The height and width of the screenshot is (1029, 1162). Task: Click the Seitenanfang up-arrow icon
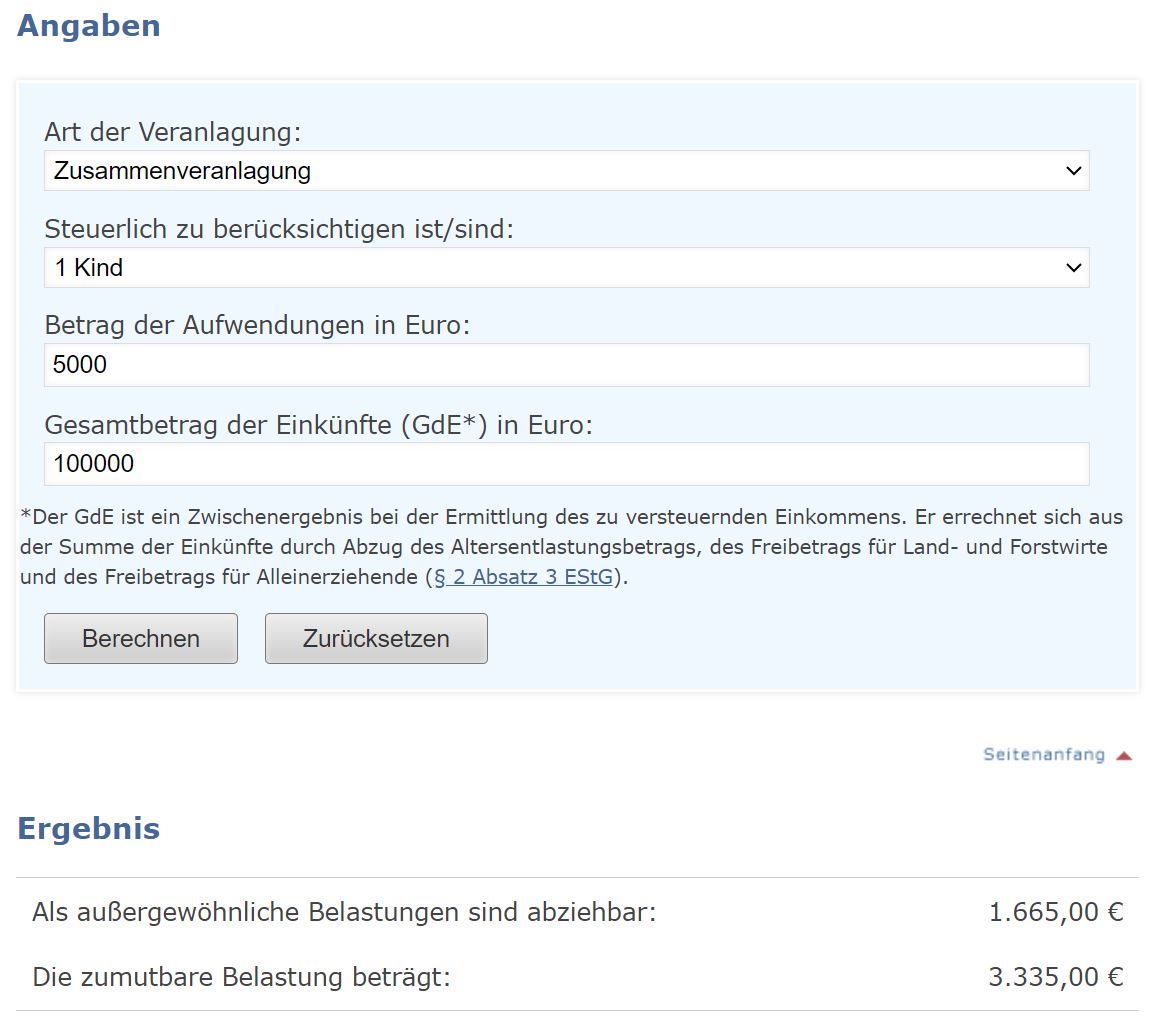point(1124,755)
